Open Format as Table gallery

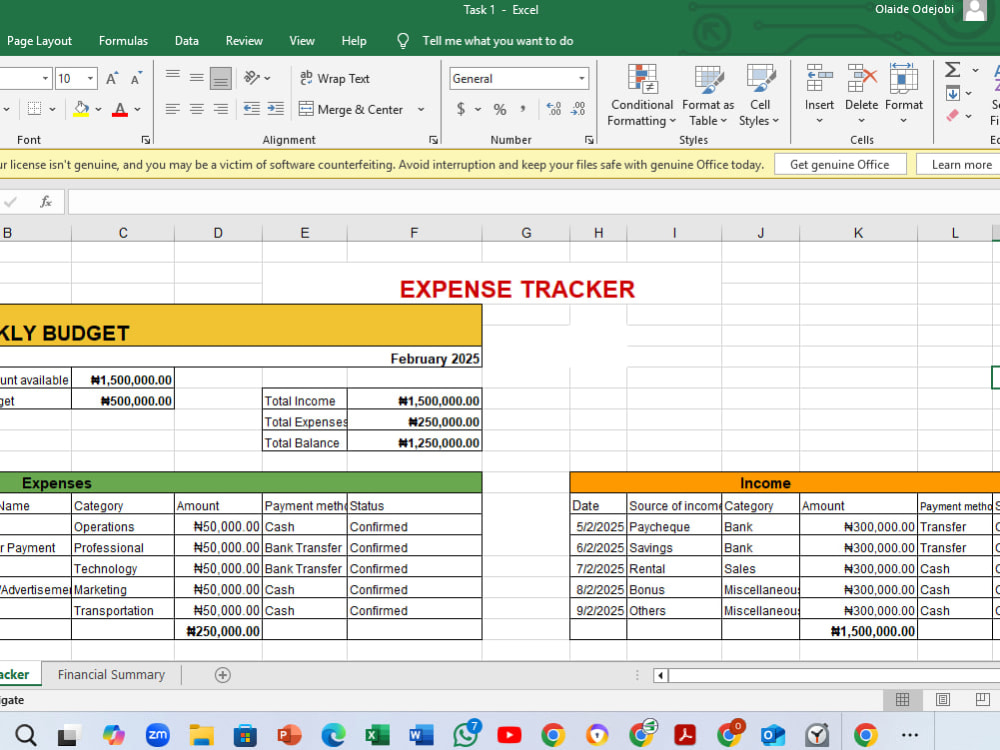pos(708,96)
